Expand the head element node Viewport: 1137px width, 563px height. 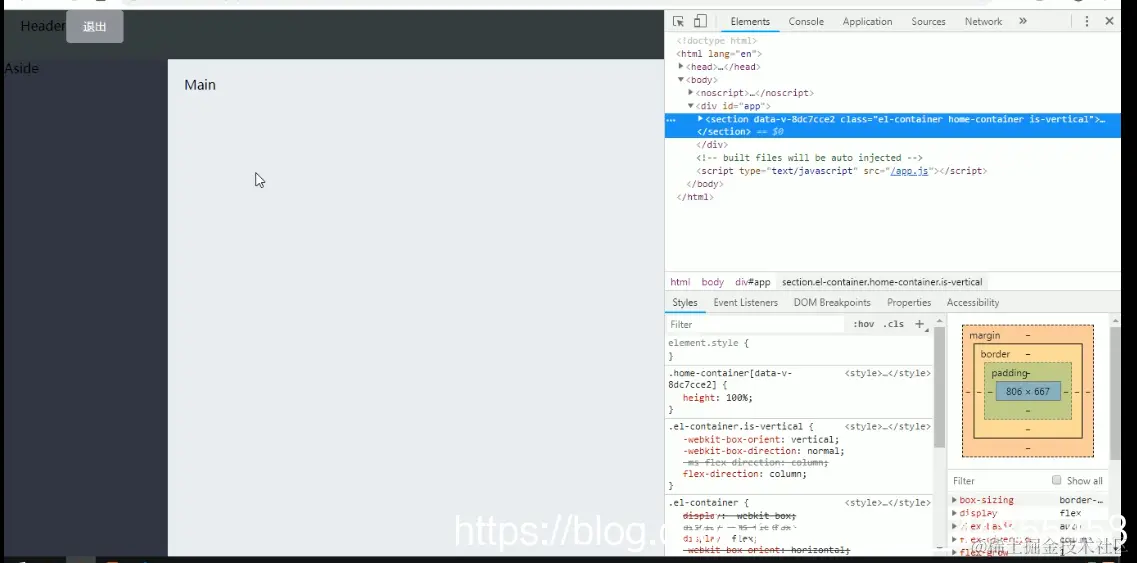click(x=681, y=67)
